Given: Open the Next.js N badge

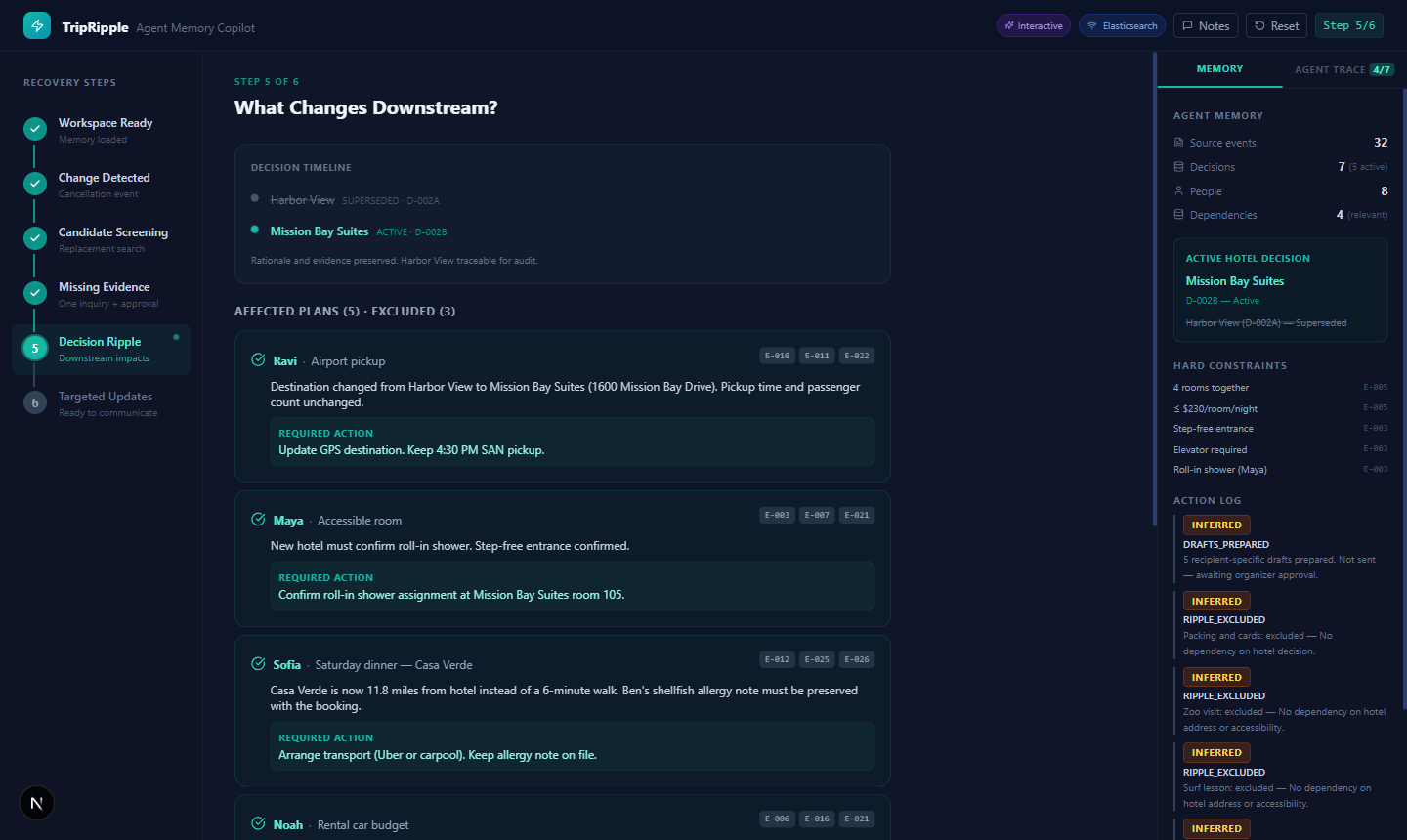Looking at the screenshot, I should pyautogui.click(x=37, y=803).
